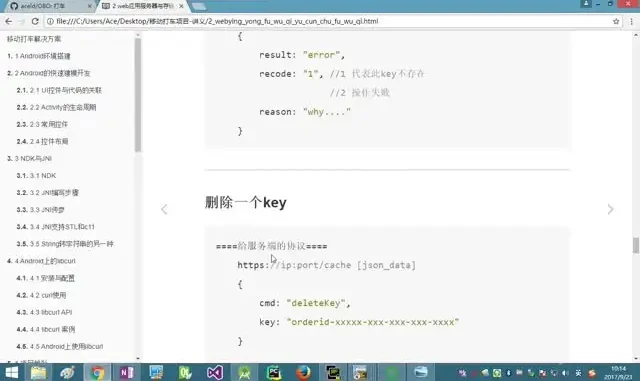Open '4.3 libcurl API' section
The width and height of the screenshot is (640, 381).
coord(44,312)
